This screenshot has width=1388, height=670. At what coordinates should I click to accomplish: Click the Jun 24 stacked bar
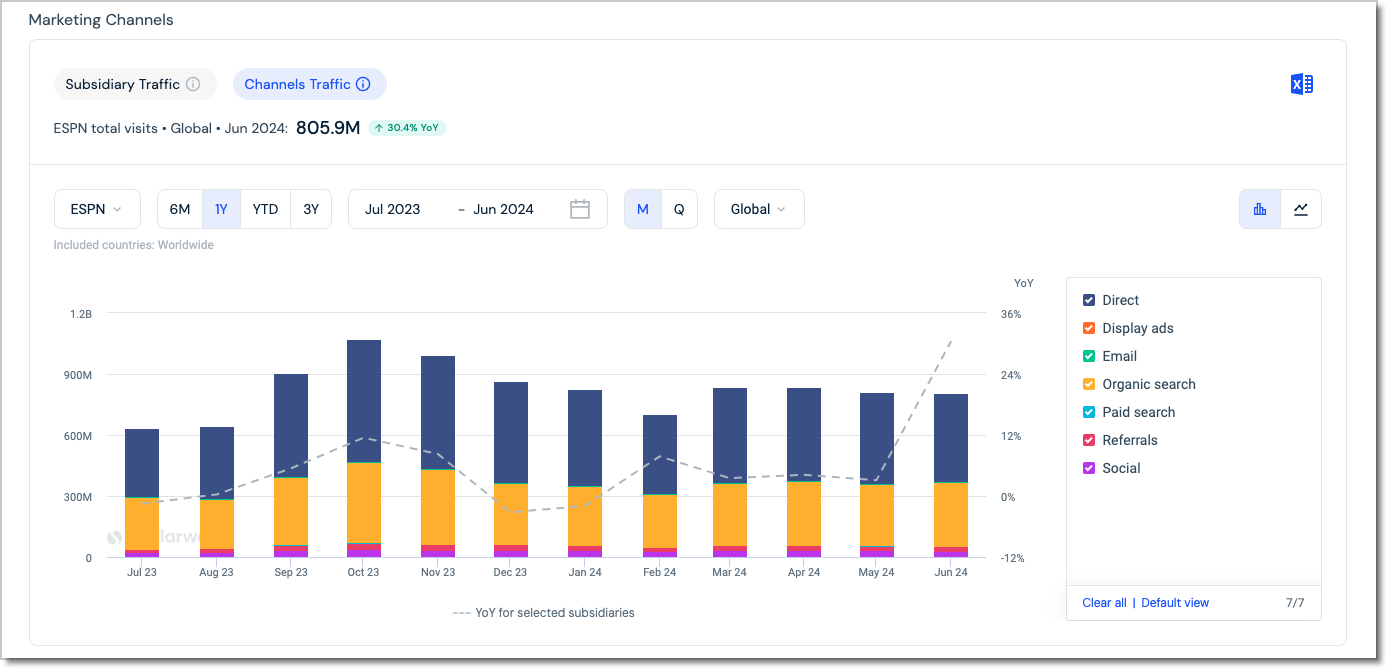951,476
